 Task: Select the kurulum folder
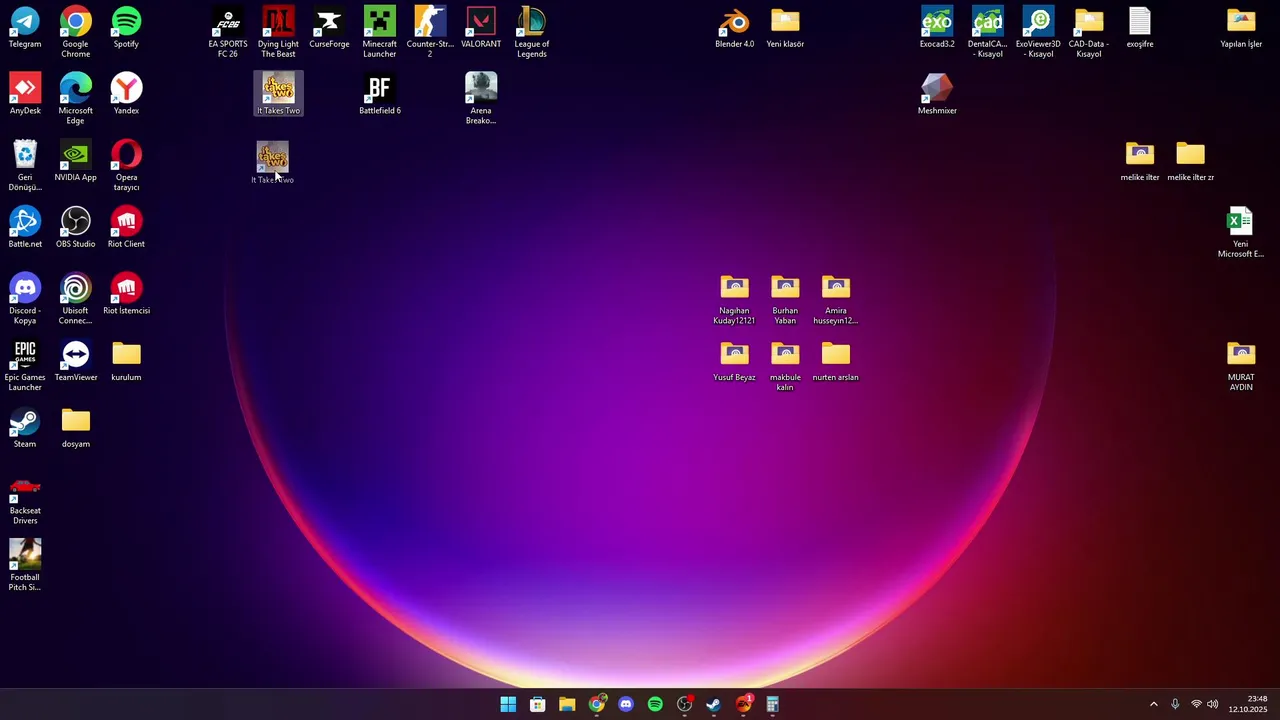[x=126, y=361]
